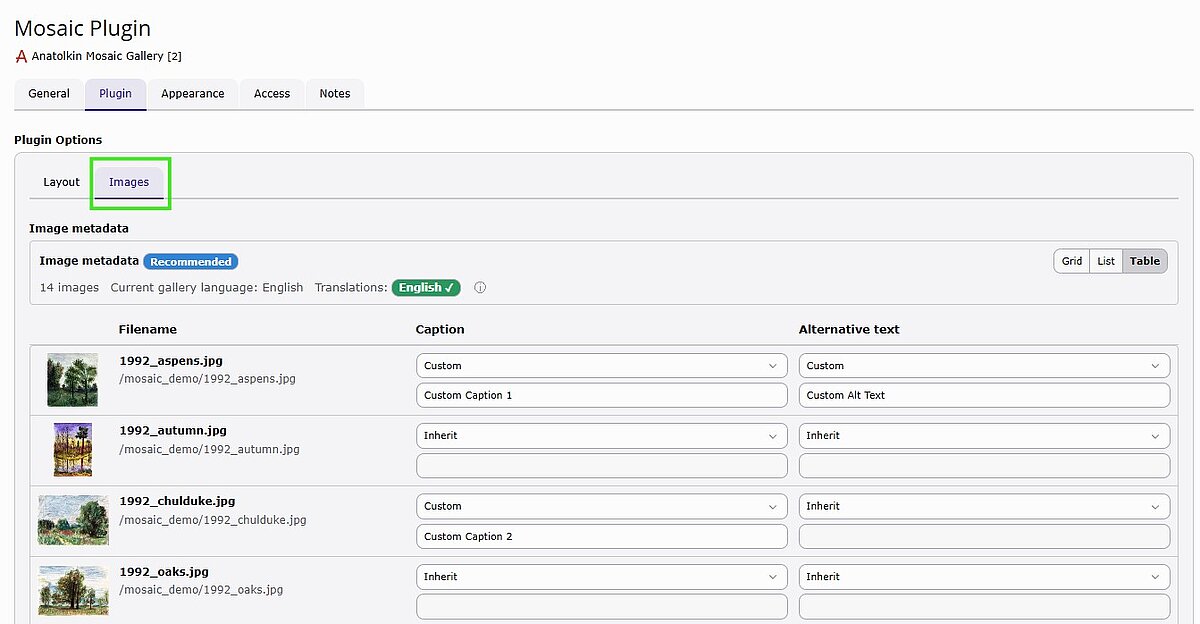The height and width of the screenshot is (624, 1200).
Task: Open Alternative text dropdown for 1992_aspens.jpg
Action: coord(984,366)
